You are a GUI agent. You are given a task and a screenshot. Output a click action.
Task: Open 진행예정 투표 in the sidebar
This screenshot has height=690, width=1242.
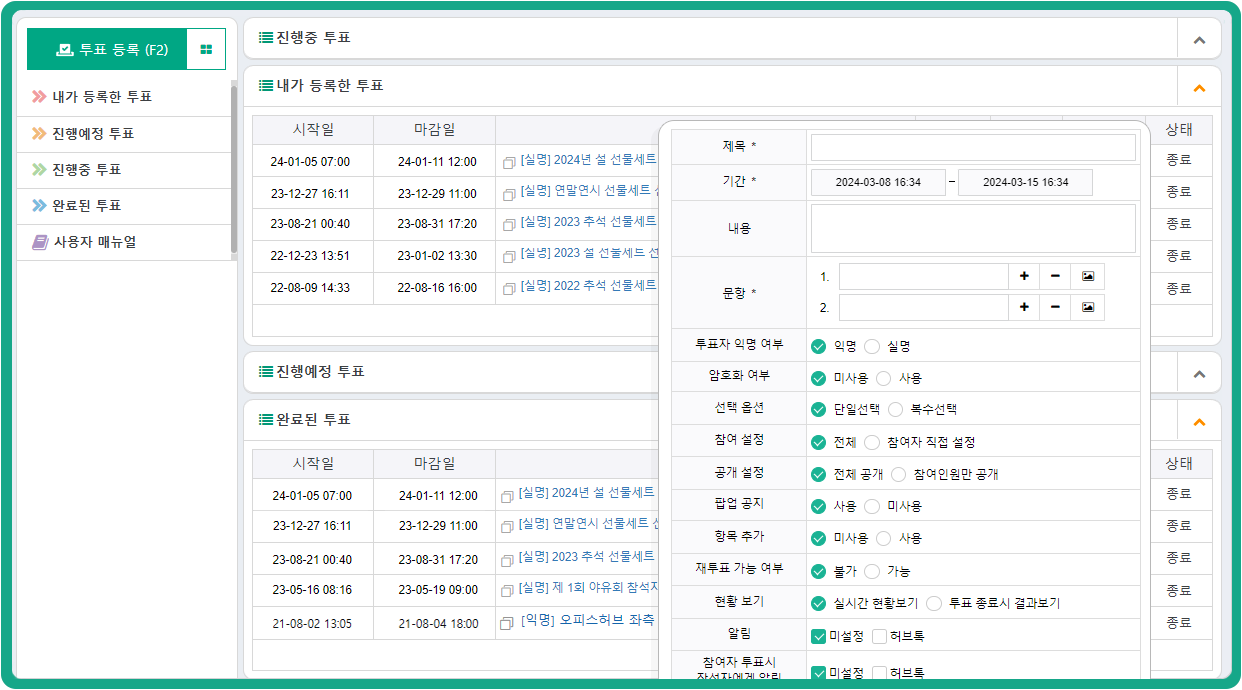(93, 133)
